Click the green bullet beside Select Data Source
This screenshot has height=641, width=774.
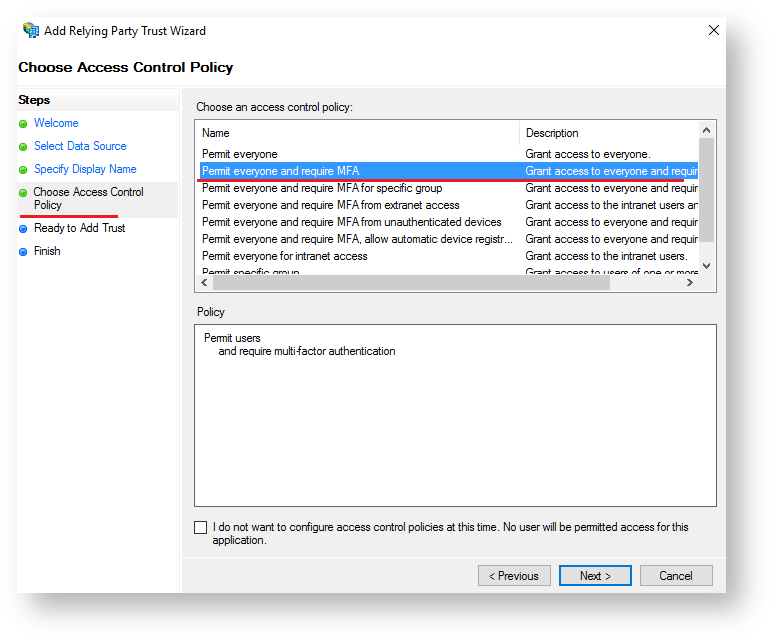point(23,147)
